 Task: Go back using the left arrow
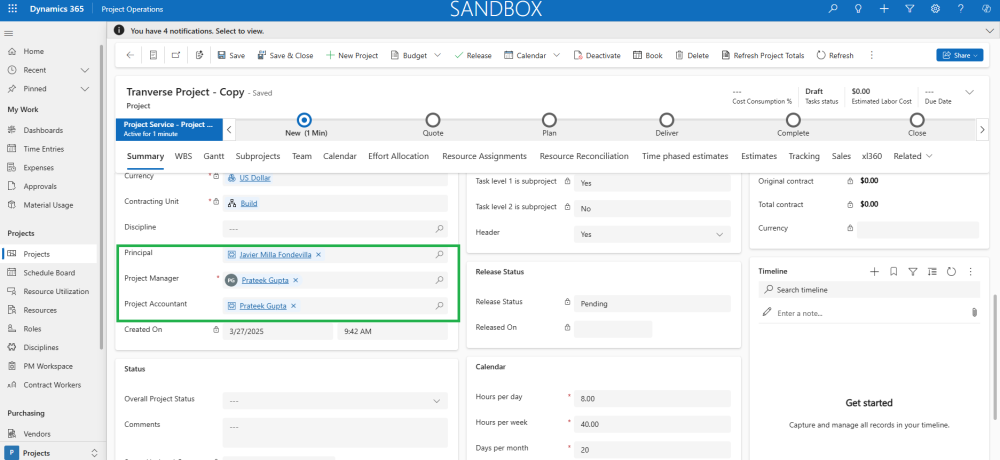(x=130, y=56)
